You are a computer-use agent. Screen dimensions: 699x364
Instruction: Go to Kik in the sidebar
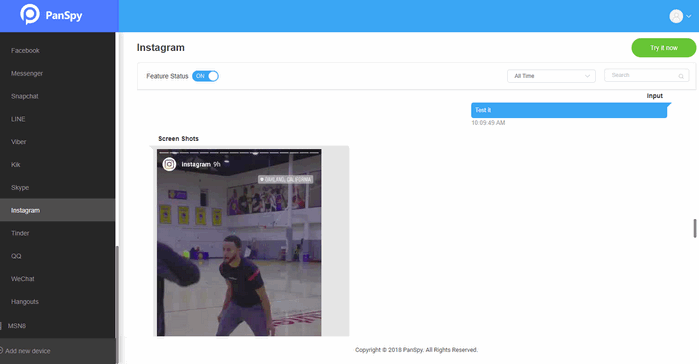(16, 164)
